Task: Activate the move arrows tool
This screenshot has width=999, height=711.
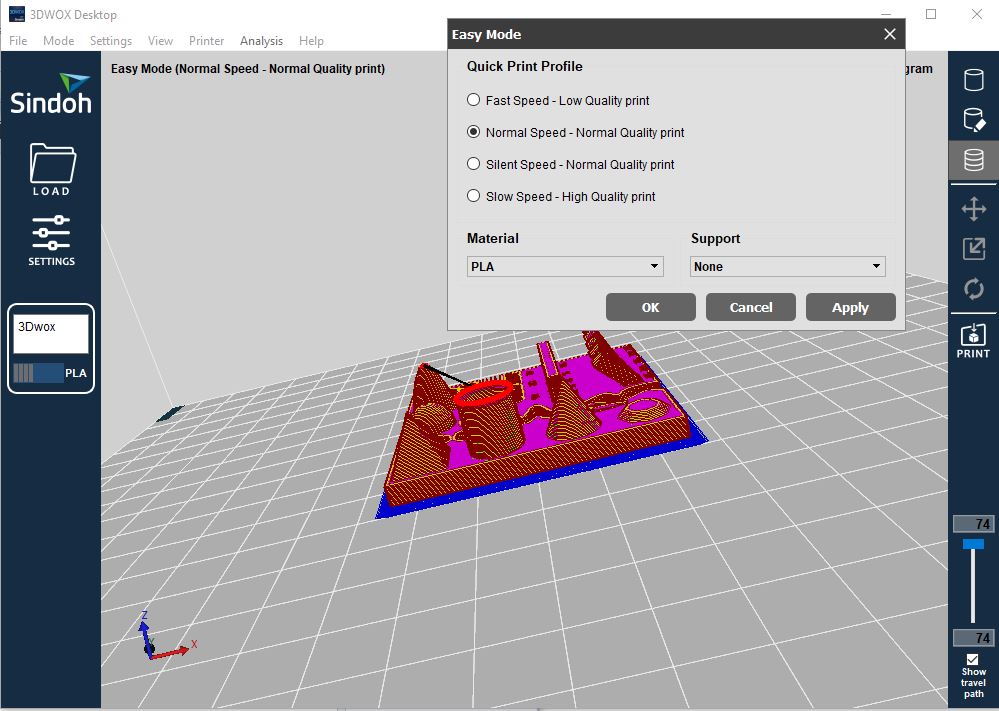Action: 973,209
